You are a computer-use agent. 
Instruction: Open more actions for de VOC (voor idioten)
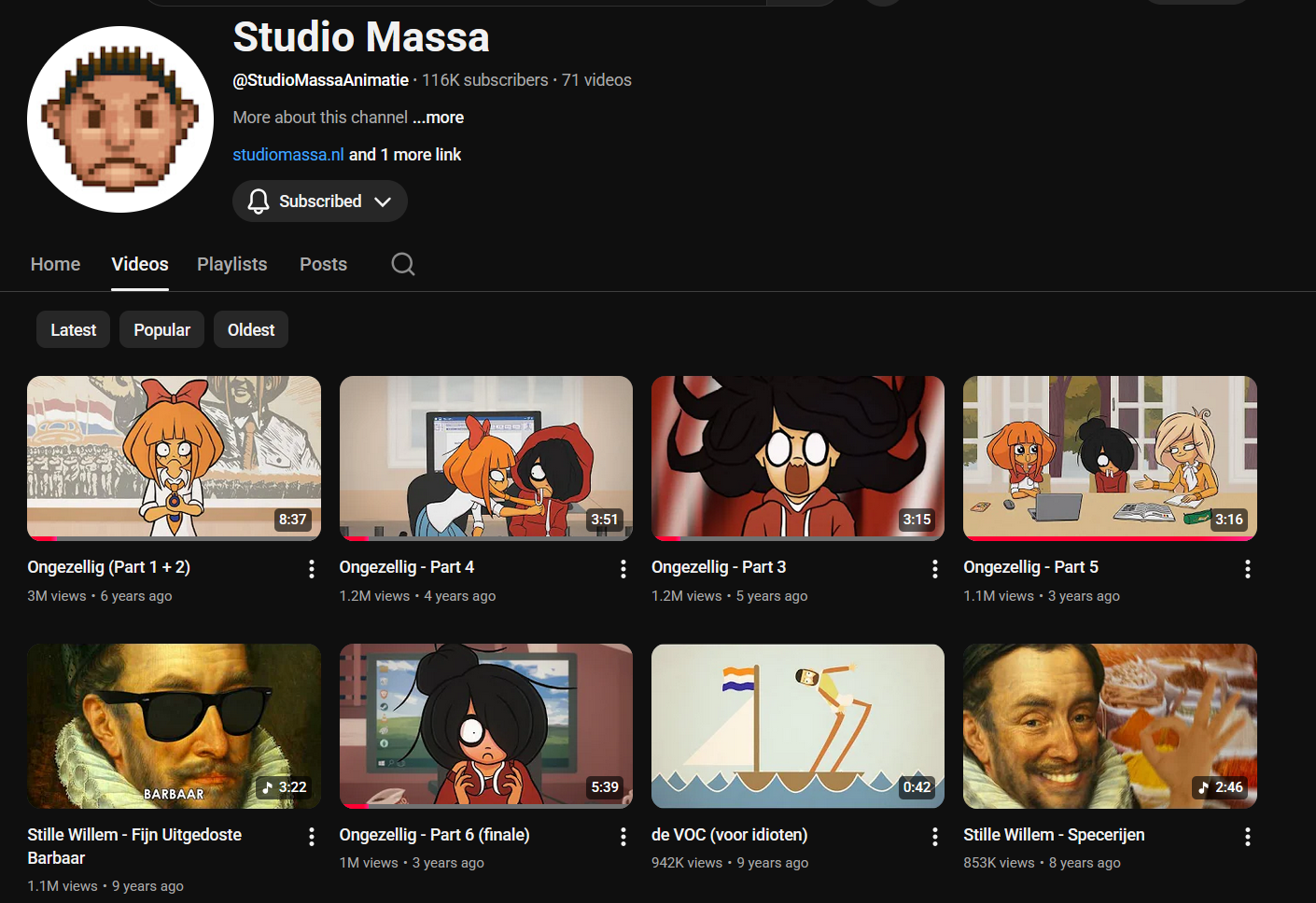(934, 837)
